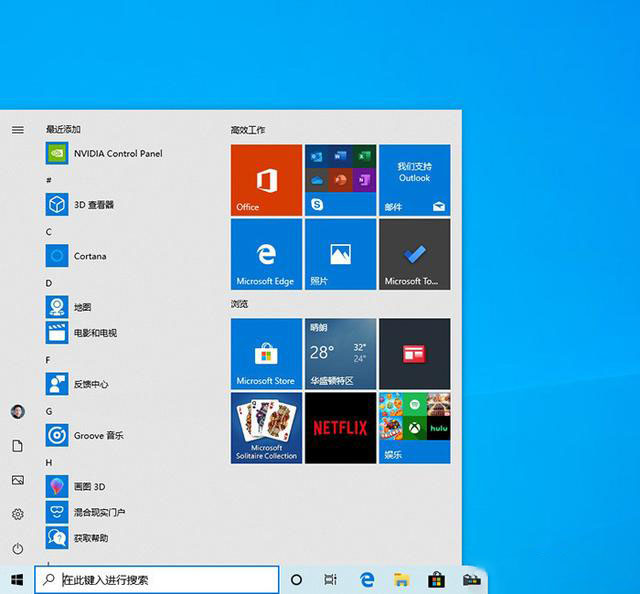Open Word icon in Office apps tile
640x594 pixels.
pyautogui.click(x=340, y=156)
